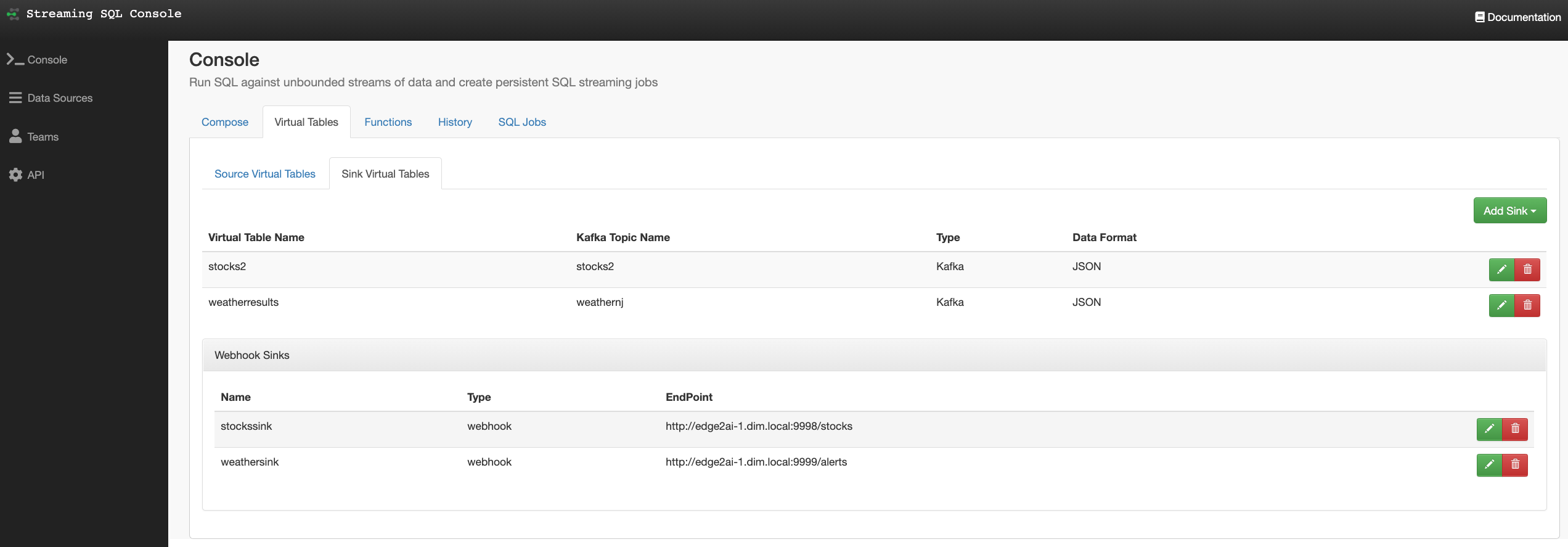Show Source Virtual Tables

[x=265, y=174]
